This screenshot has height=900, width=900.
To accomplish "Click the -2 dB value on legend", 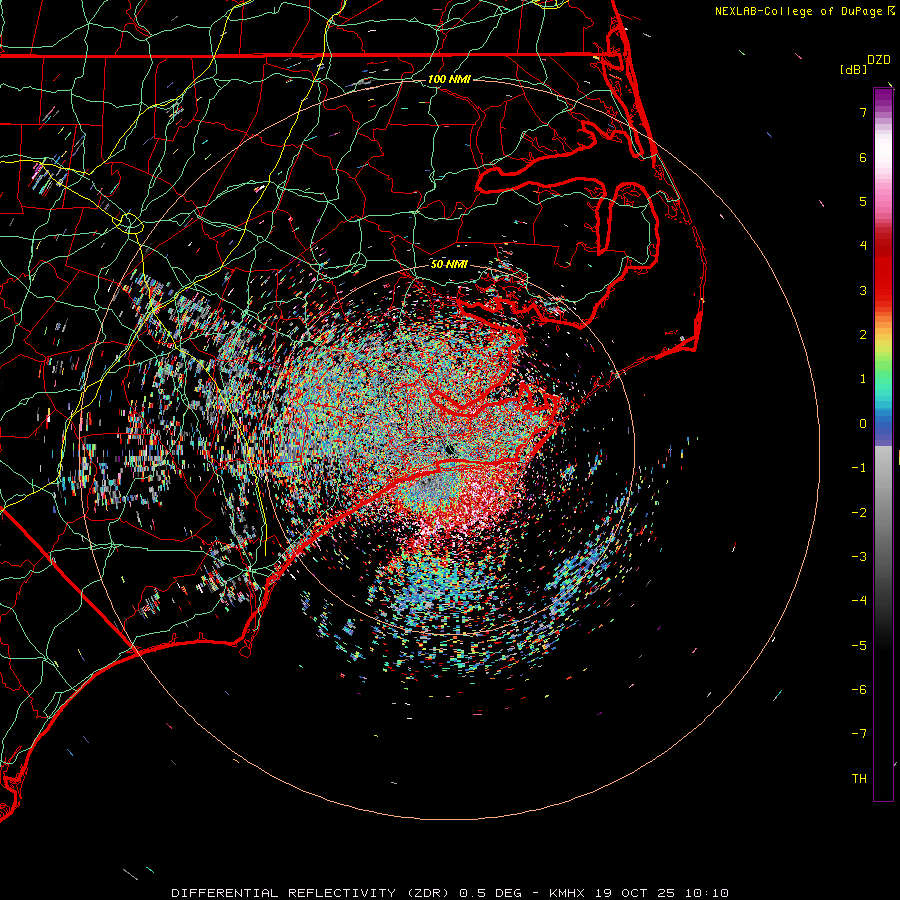I will coord(859,513).
